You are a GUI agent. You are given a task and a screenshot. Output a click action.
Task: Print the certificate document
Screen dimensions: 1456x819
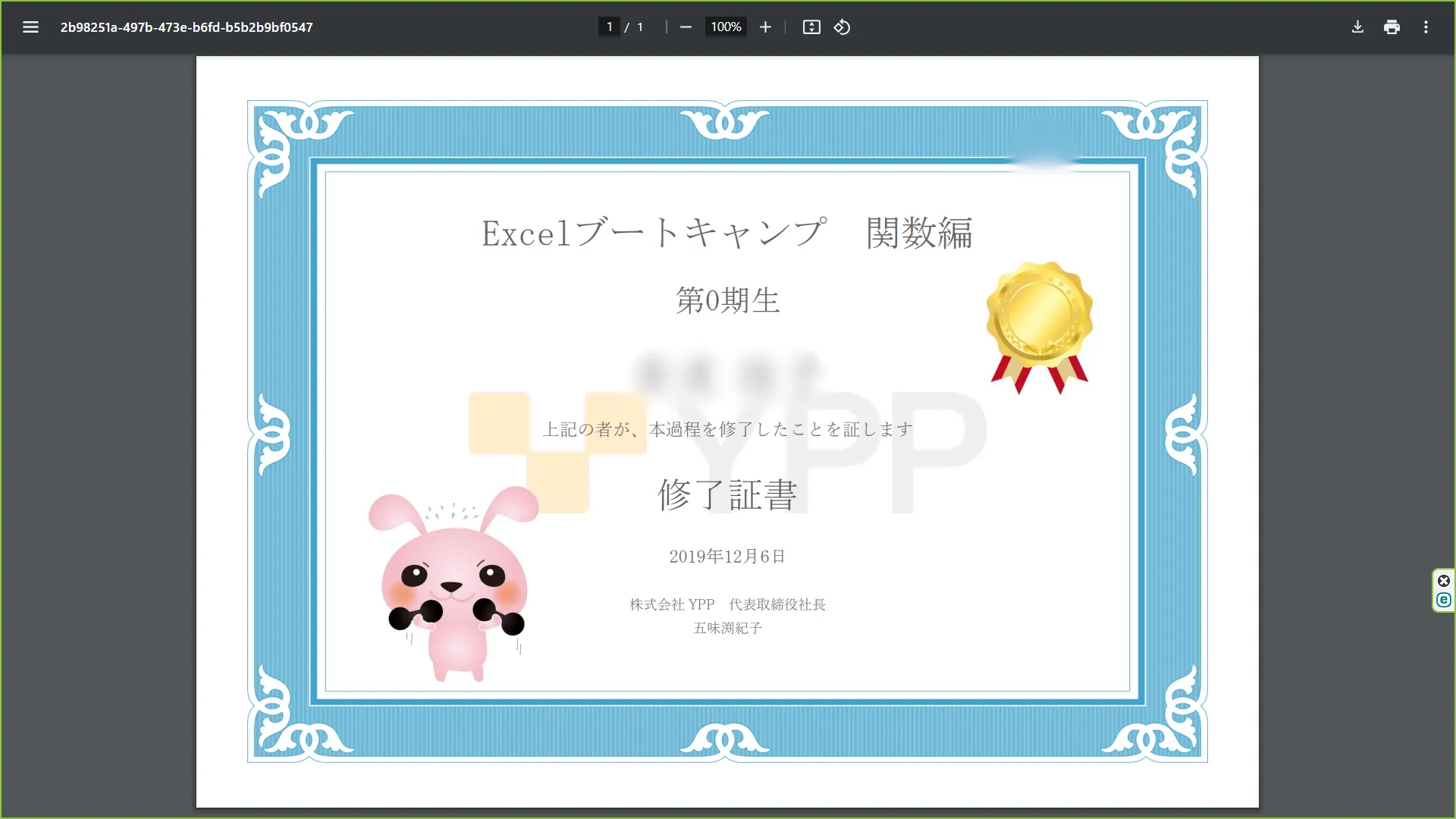[1392, 27]
